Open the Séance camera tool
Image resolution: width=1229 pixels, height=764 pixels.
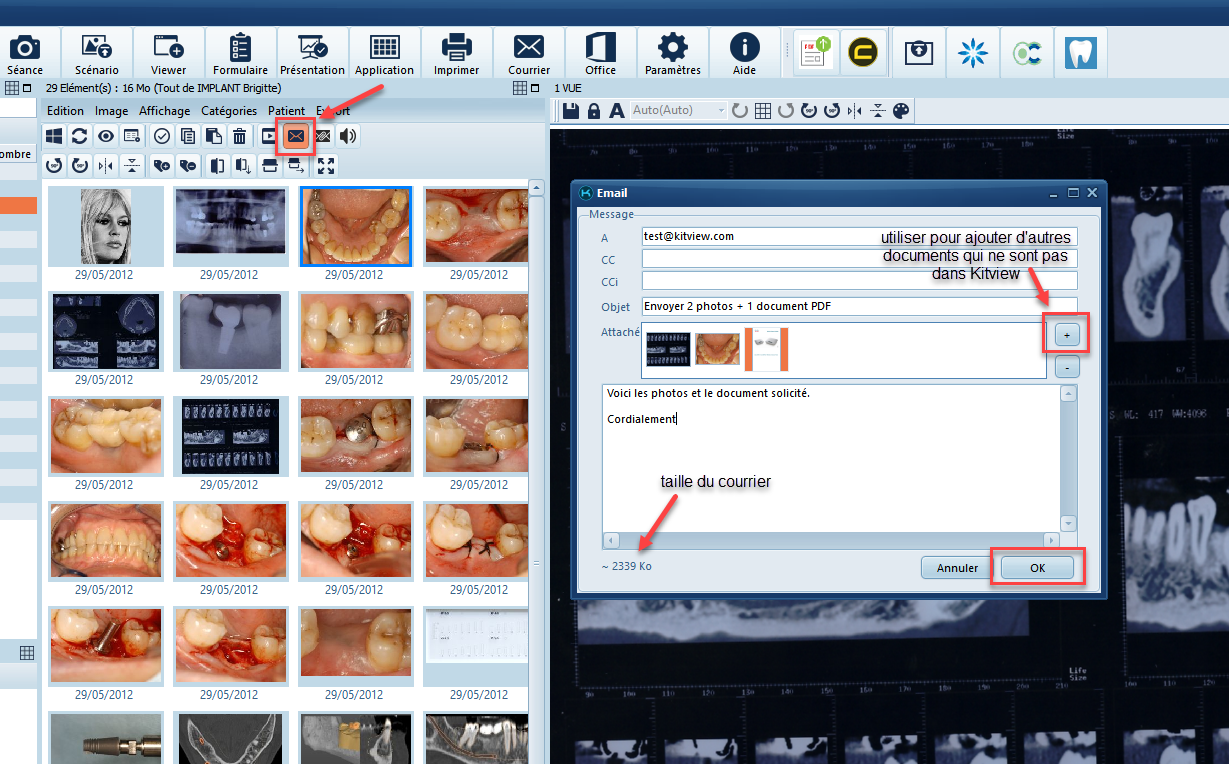coord(25,53)
